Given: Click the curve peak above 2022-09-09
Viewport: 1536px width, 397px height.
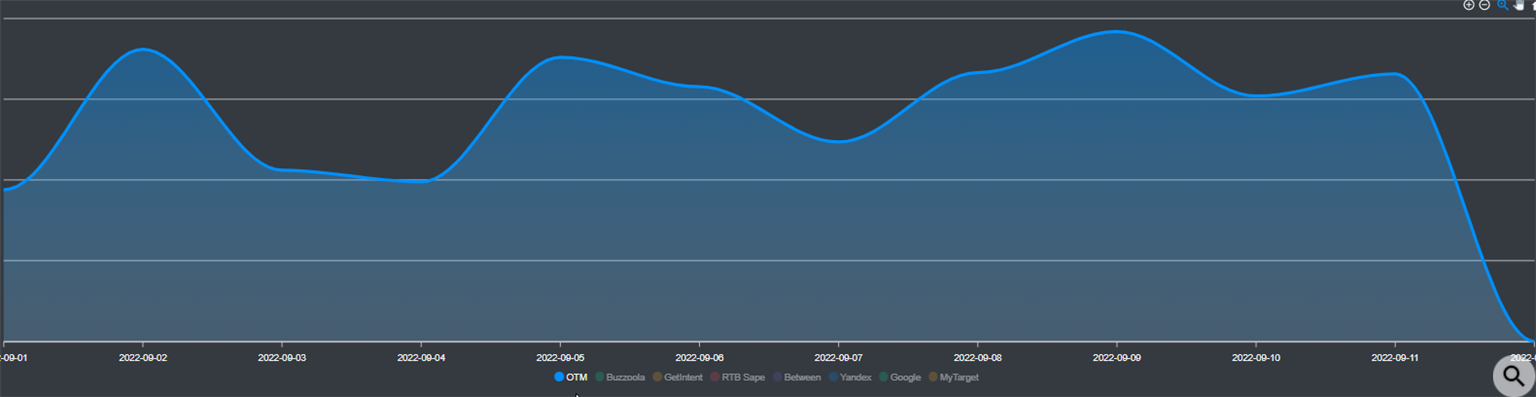Looking at the screenshot, I should (1117, 31).
